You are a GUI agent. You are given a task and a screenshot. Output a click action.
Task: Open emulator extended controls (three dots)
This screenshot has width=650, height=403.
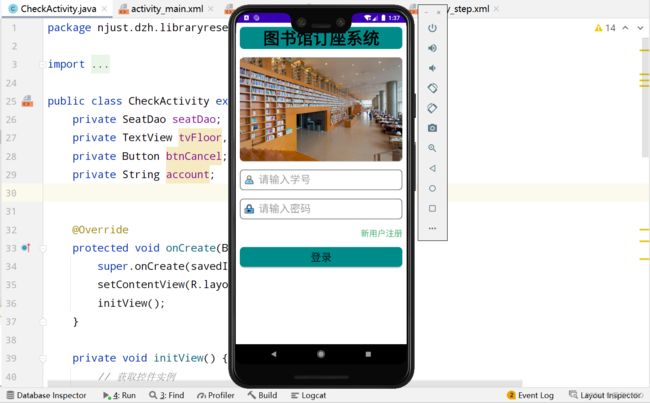(432, 228)
